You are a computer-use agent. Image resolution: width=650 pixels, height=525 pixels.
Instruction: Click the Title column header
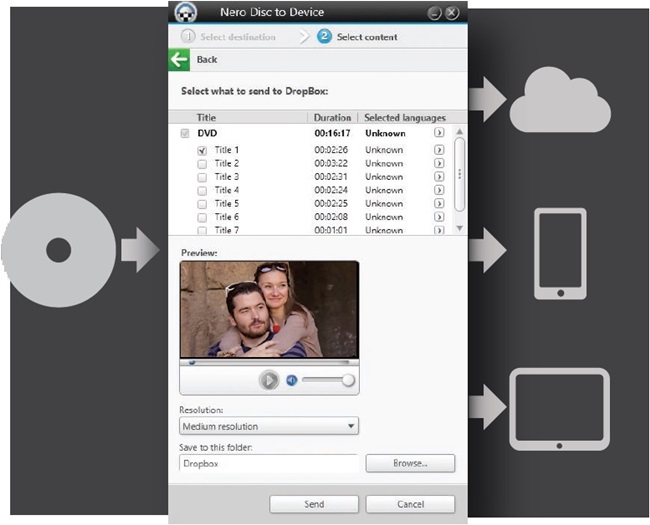point(206,118)
